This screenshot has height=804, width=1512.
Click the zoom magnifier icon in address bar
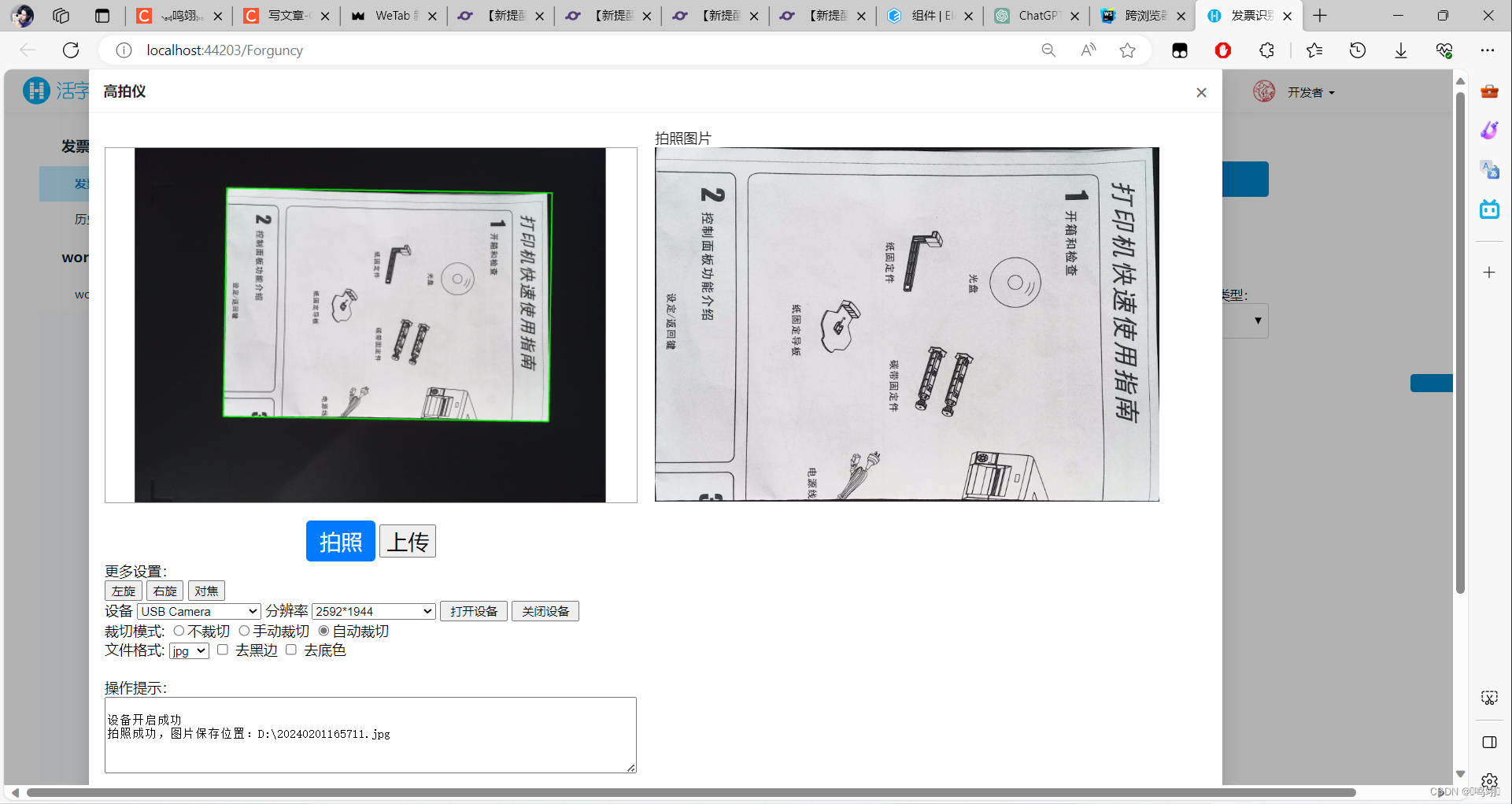click(x=1048, y=50)
